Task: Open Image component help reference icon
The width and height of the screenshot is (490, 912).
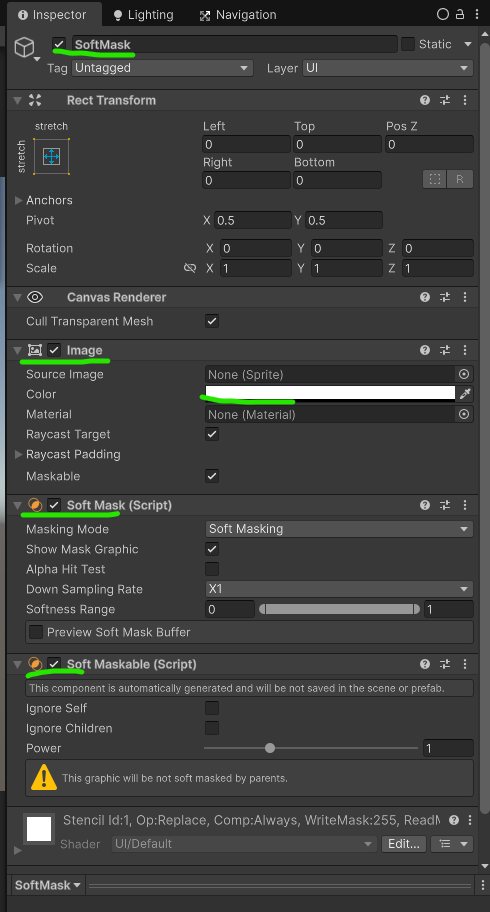Action: point(425,350)
